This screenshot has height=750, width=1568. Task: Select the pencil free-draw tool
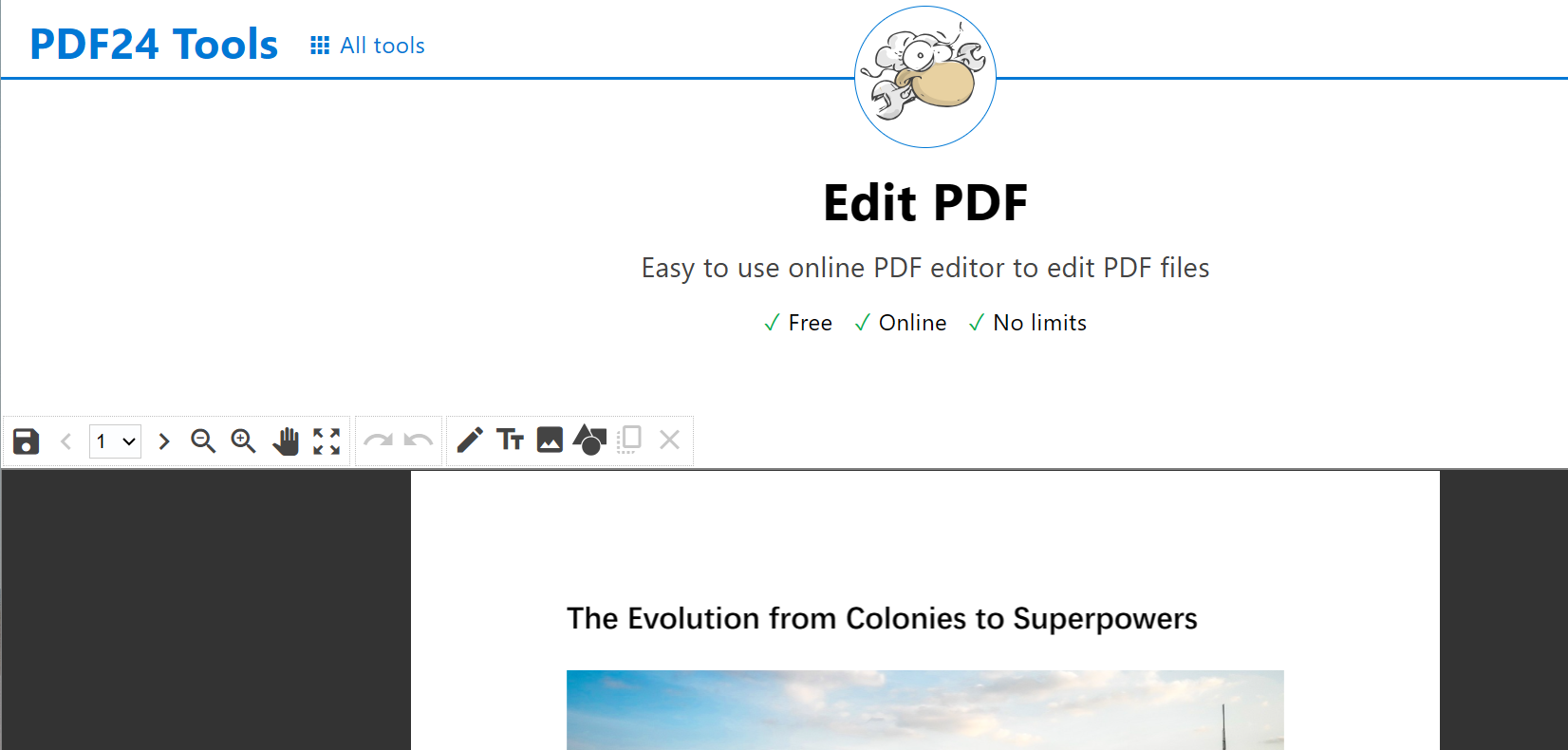point(470,441)
